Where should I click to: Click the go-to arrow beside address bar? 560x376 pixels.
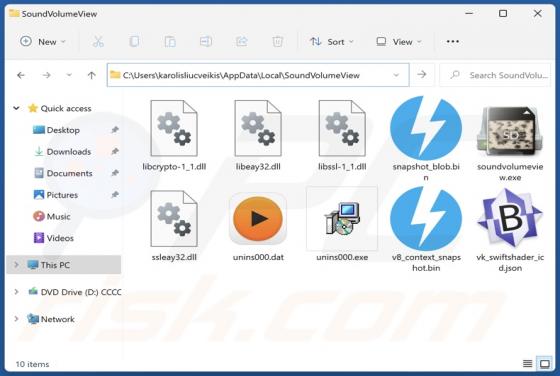pos(422,74)
